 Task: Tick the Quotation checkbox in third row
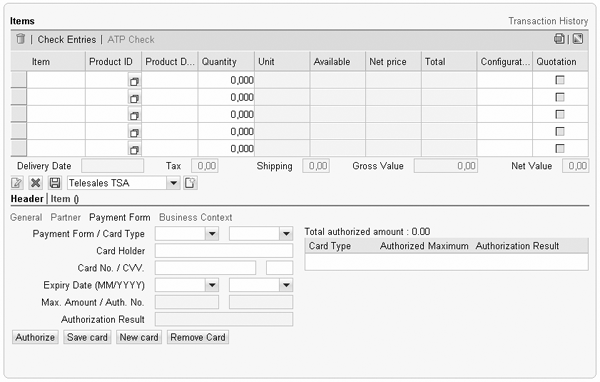coord(560,114)
